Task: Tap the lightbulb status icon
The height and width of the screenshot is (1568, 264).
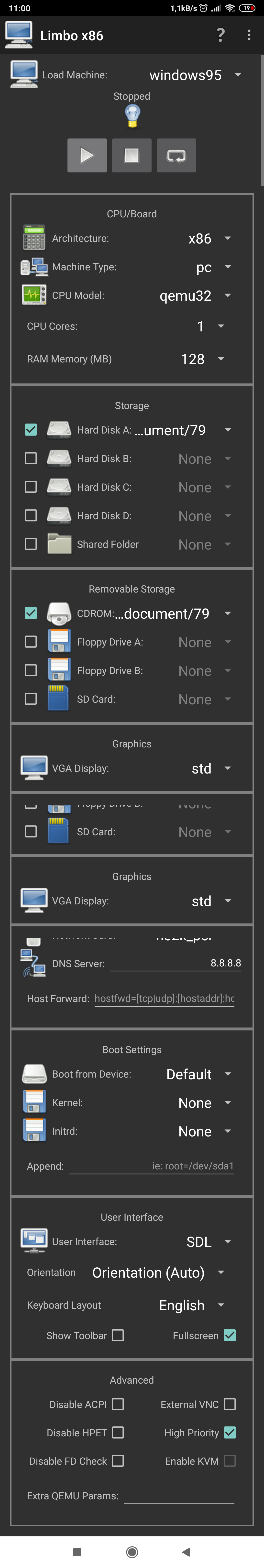Action: (x=132, y=116)
